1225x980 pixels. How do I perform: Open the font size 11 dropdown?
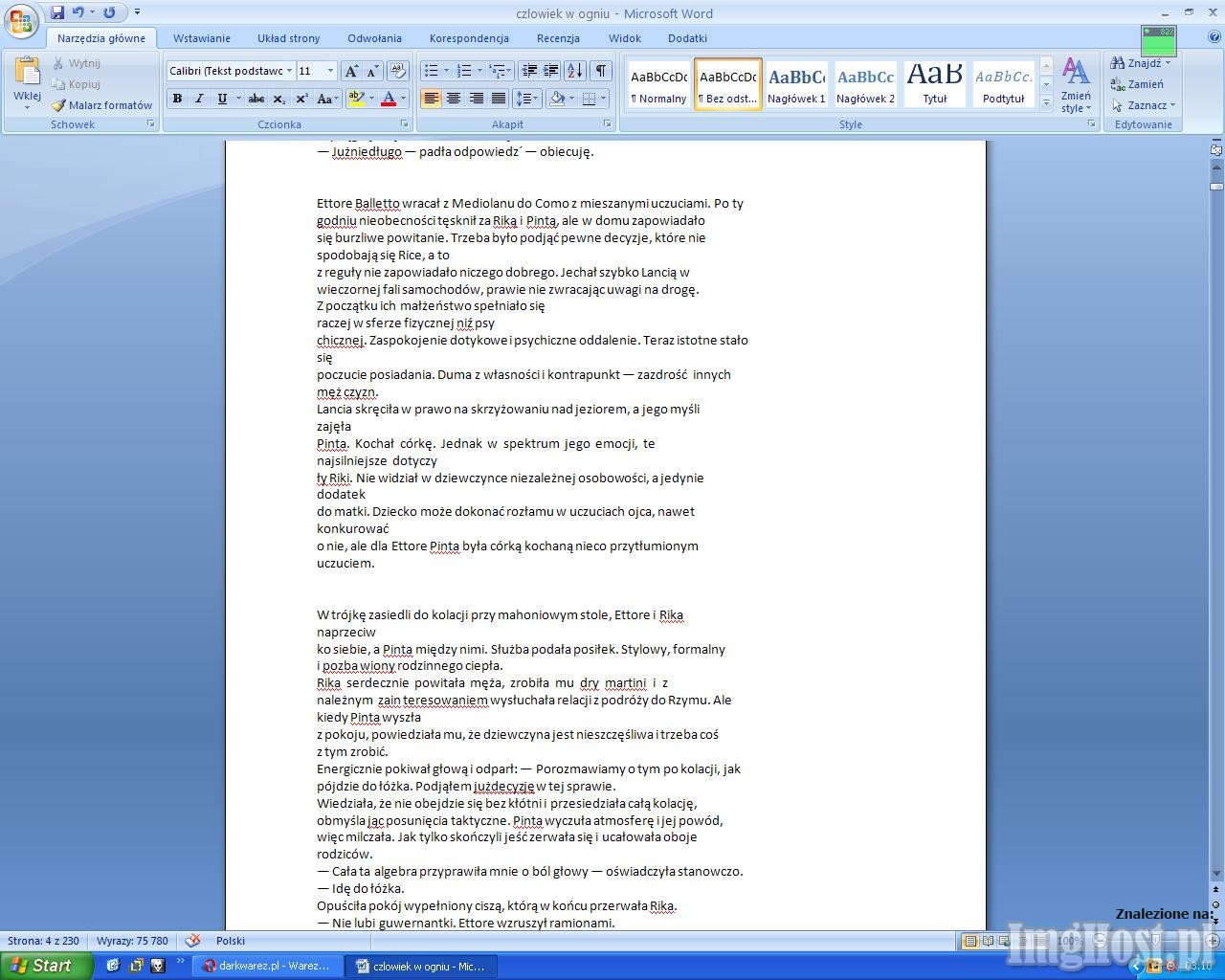[330, 71]
